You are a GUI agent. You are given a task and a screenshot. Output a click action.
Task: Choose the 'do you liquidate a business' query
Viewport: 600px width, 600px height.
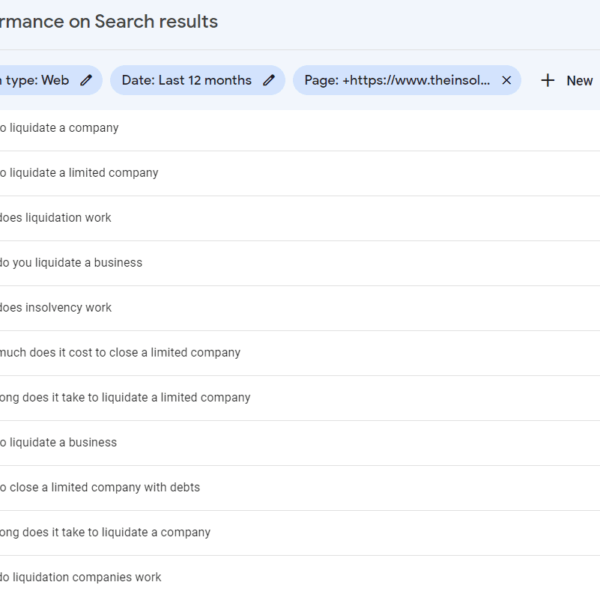click(72, 263)
